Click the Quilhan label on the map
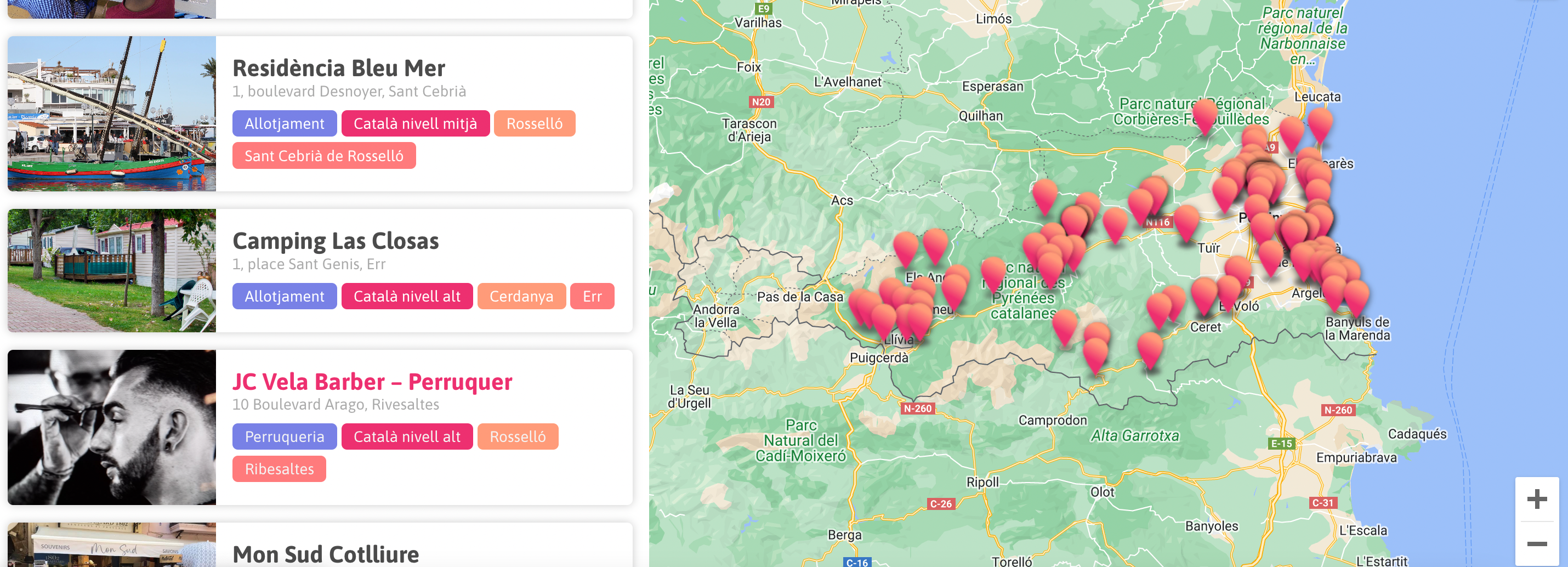Image resolution: width=1568 pixels, height=567 pixels. pos(980,116)
